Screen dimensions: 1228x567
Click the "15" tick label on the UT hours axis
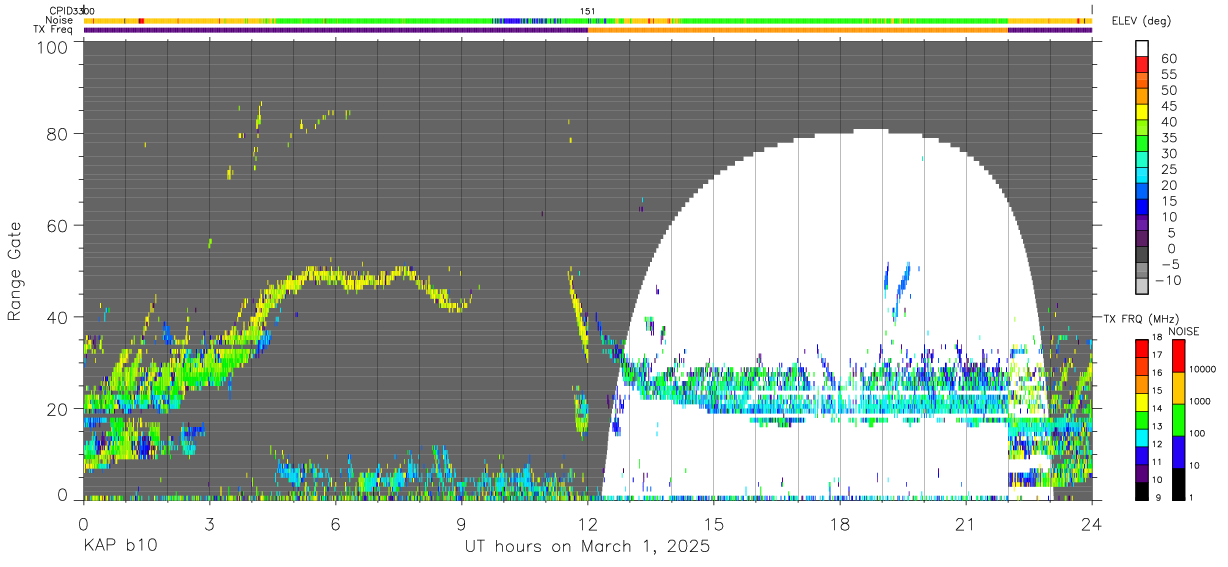(713, 524)
